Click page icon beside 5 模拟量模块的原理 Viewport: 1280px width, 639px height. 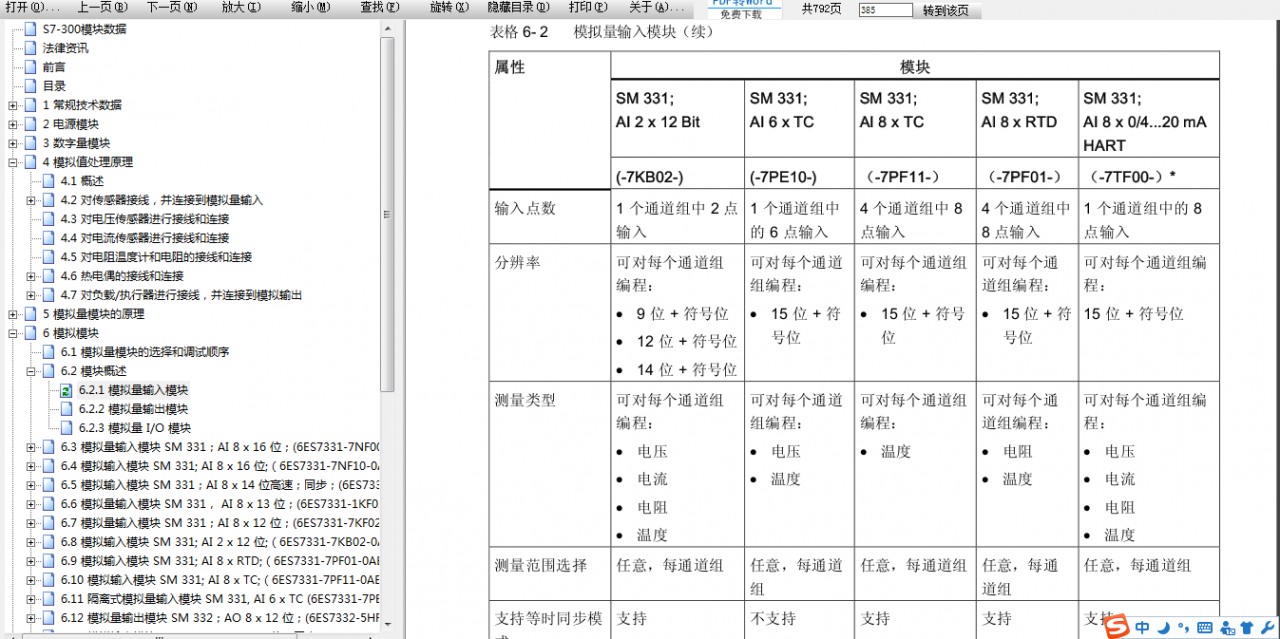click(x=30, y=314)
